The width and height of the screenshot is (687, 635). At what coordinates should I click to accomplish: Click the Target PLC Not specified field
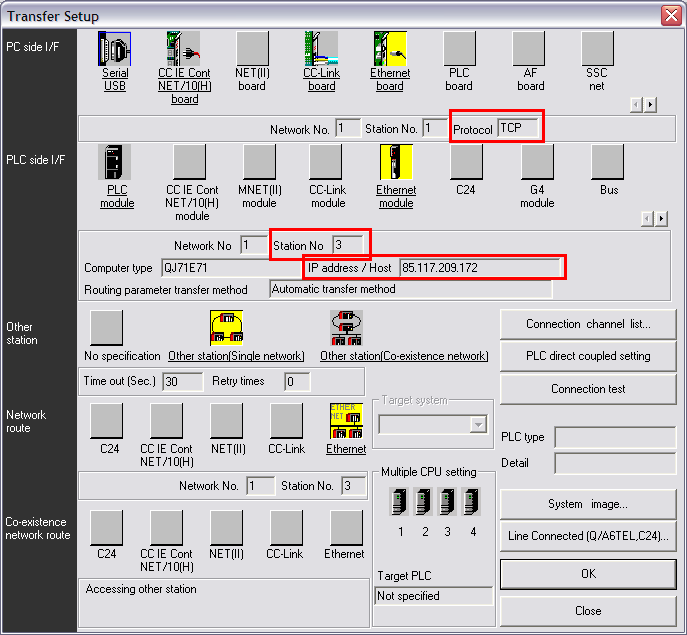coord(434,596)
